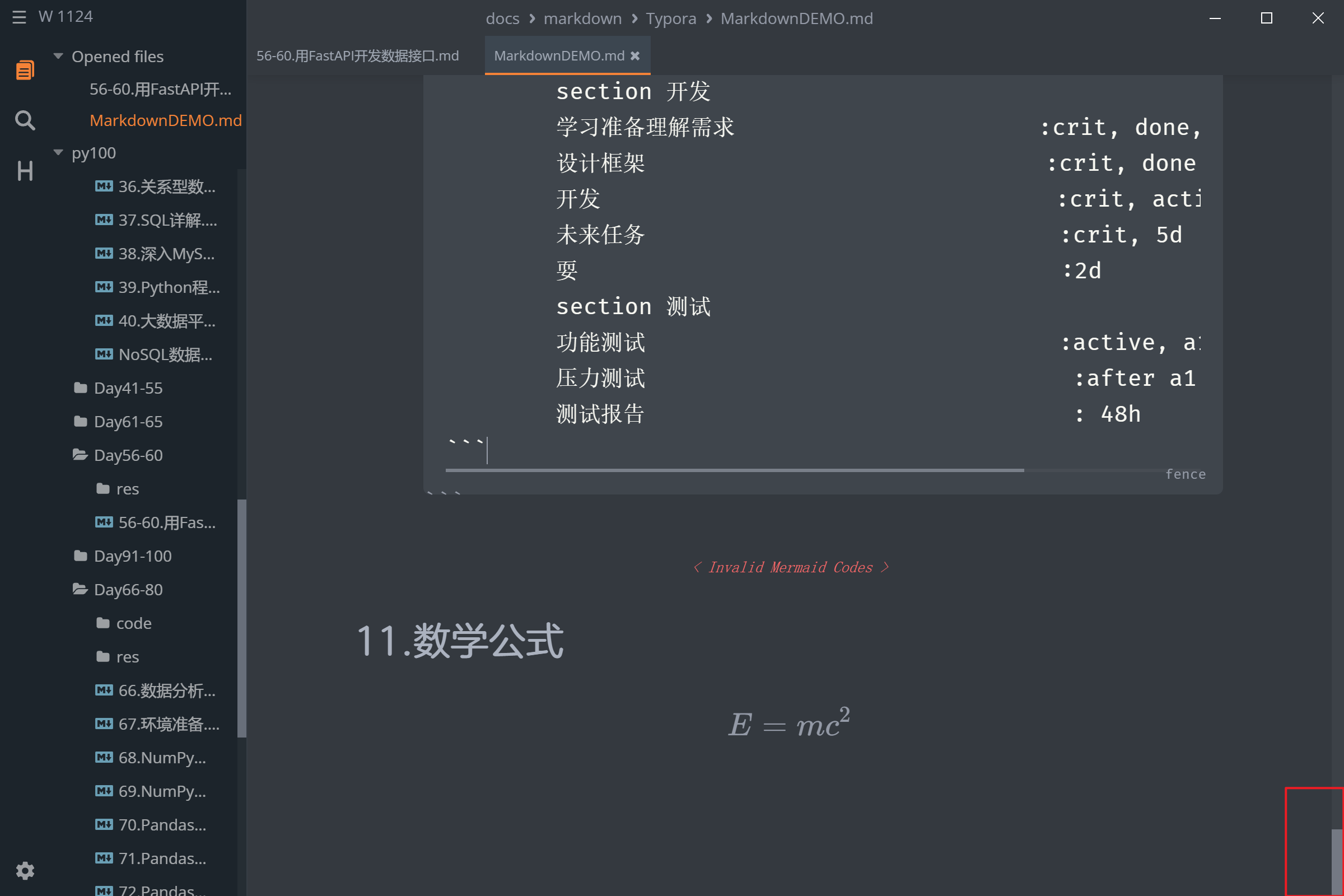Collapse the Opened files section
1344x896 pixels.
[58, 55]
